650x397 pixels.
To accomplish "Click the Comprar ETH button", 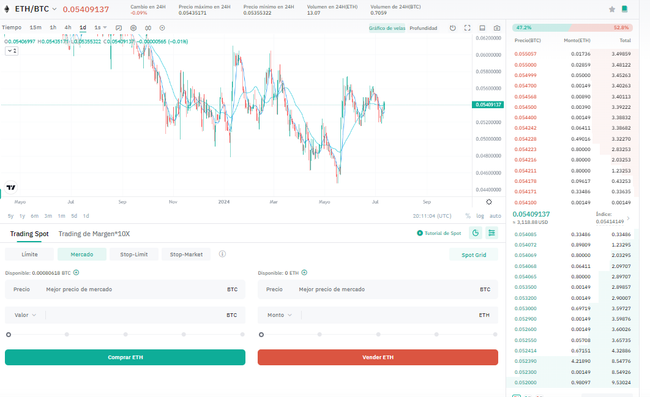I will (x=125, y=357).
